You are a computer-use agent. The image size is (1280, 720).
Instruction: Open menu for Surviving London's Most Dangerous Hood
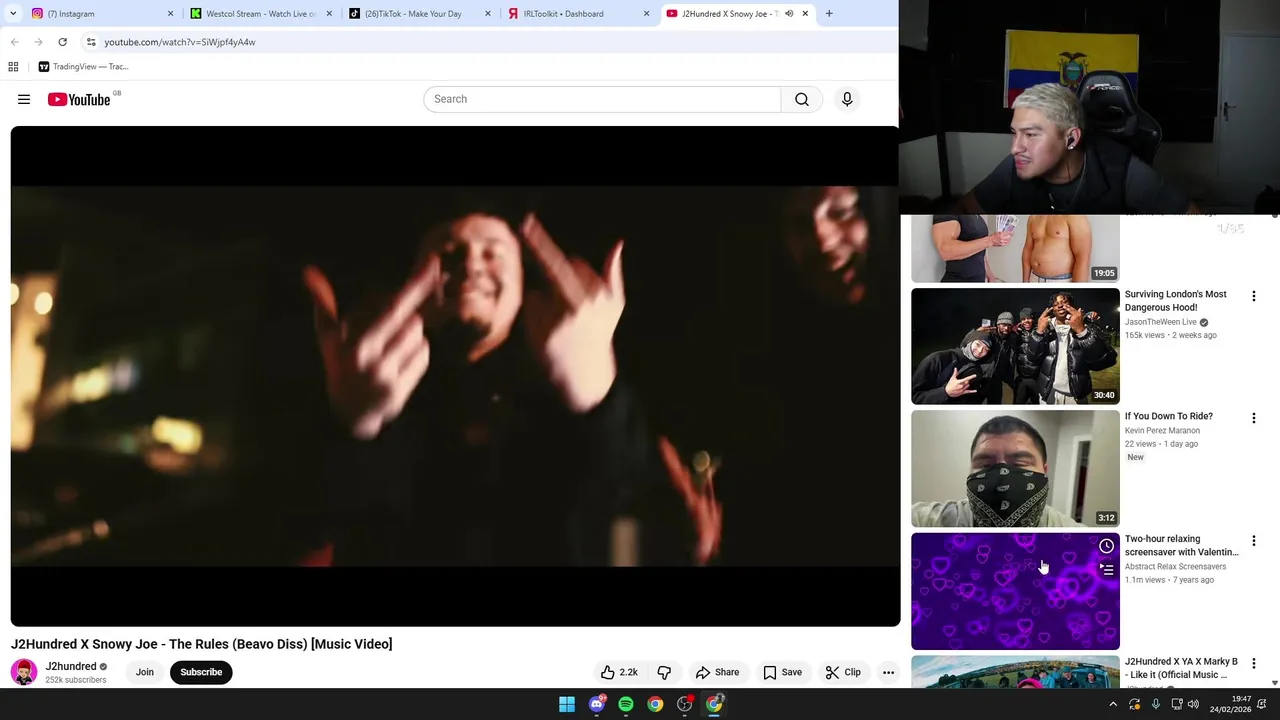tap(1253, 296)
